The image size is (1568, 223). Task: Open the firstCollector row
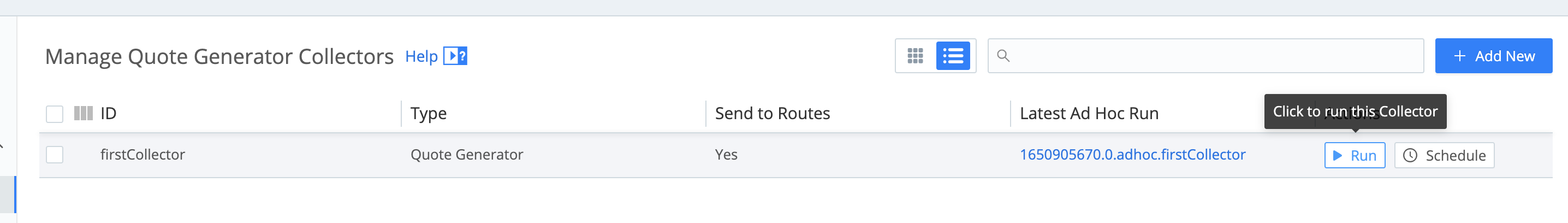click(x=142, y=155)
